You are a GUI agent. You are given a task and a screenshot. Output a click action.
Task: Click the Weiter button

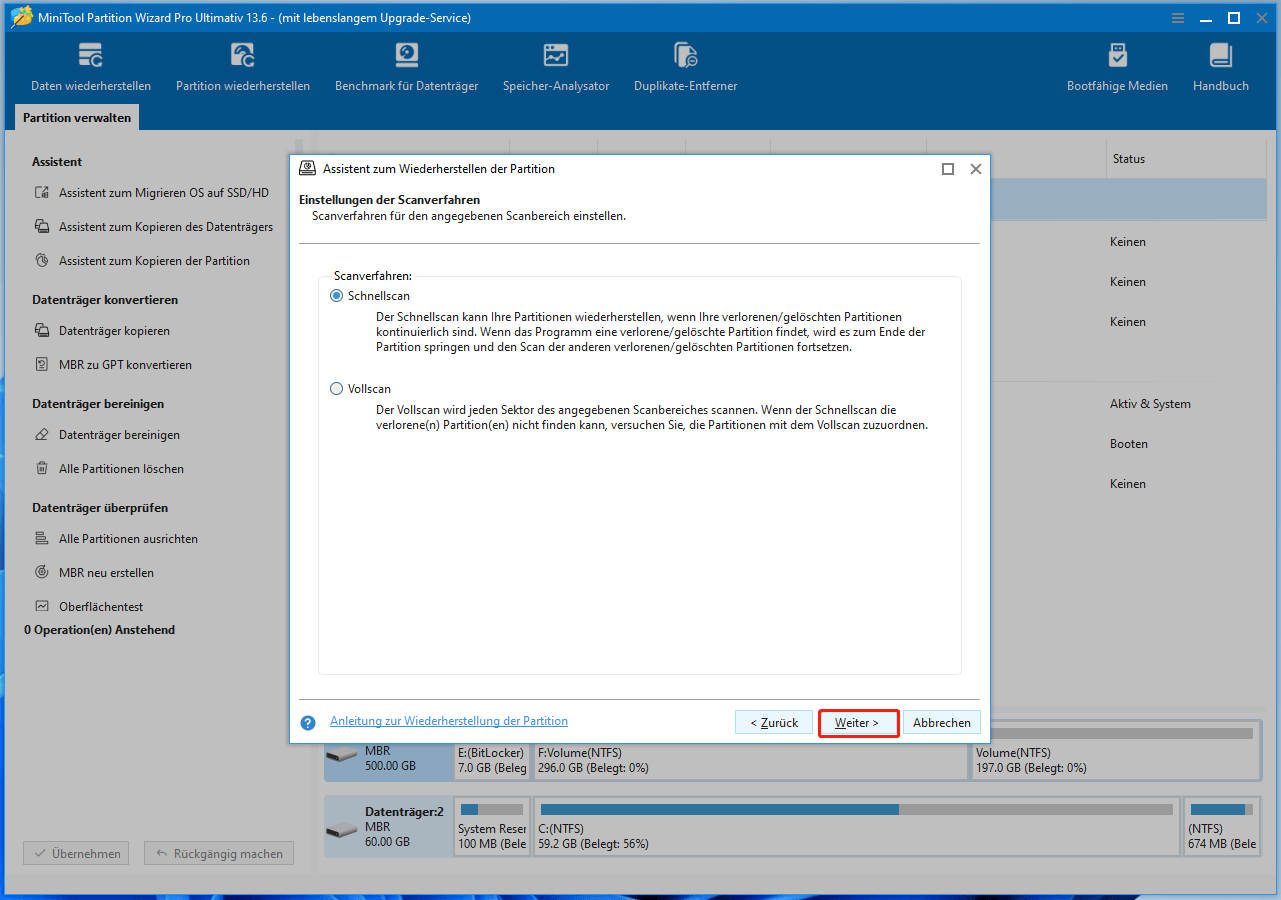(858, 721)
